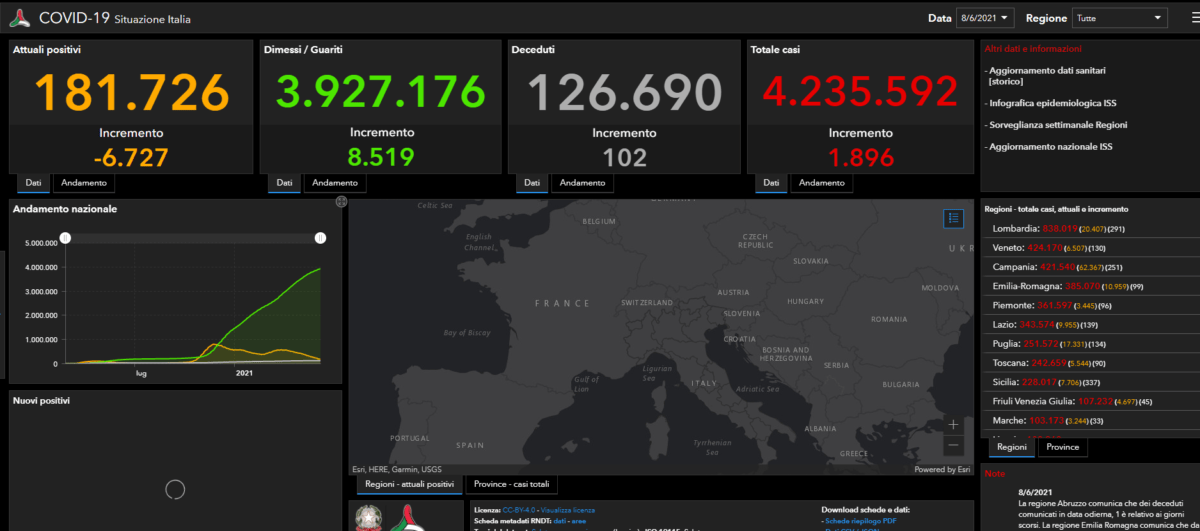Toggle the map legend list icon
The height and width of the screenshot is (531, 1200).
[953, 218]
